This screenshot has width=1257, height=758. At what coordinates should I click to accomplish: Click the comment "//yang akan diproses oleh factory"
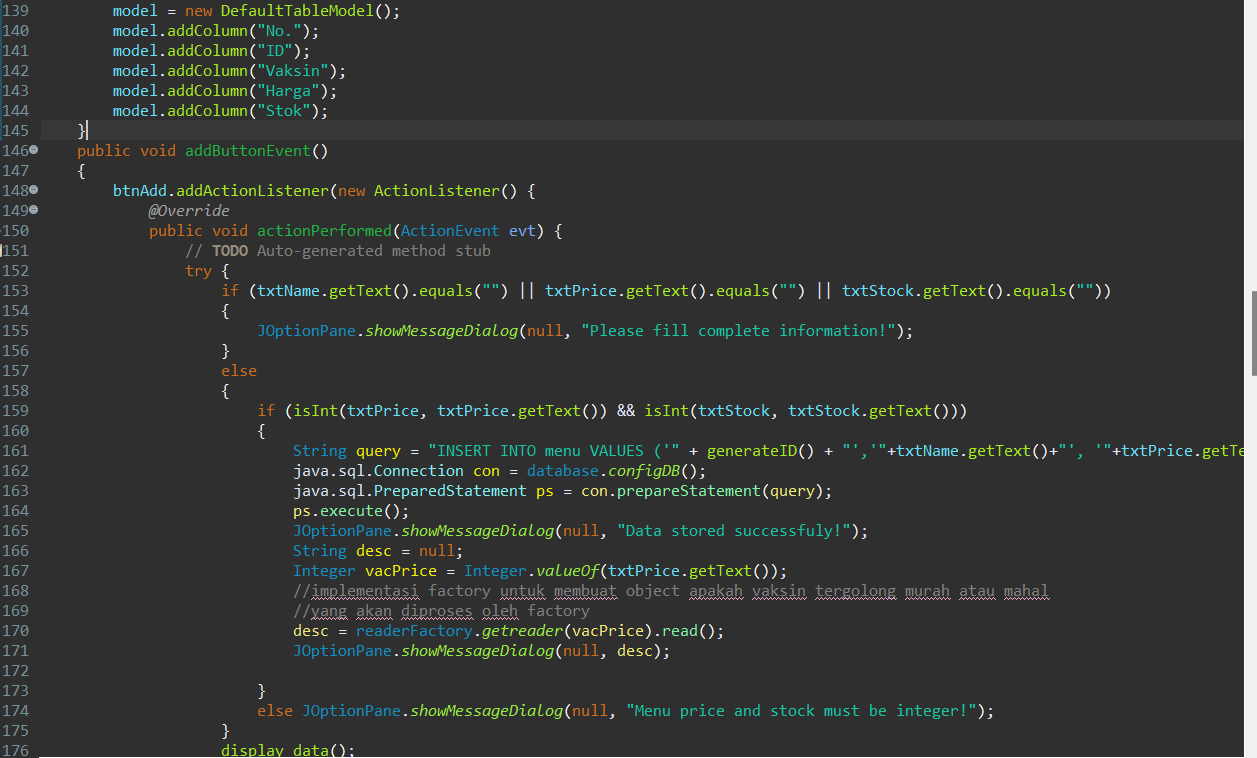pos(441,611)
